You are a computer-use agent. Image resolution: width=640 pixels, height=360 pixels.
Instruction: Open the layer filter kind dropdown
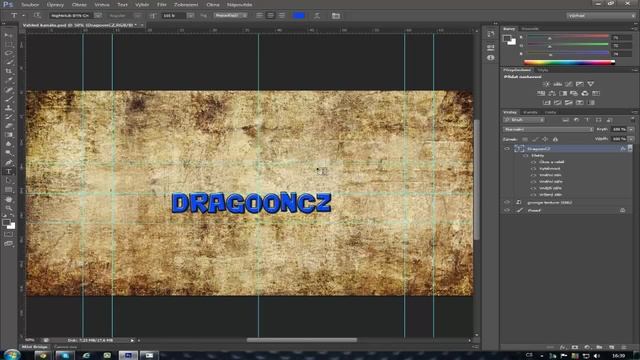click(524, 120)
